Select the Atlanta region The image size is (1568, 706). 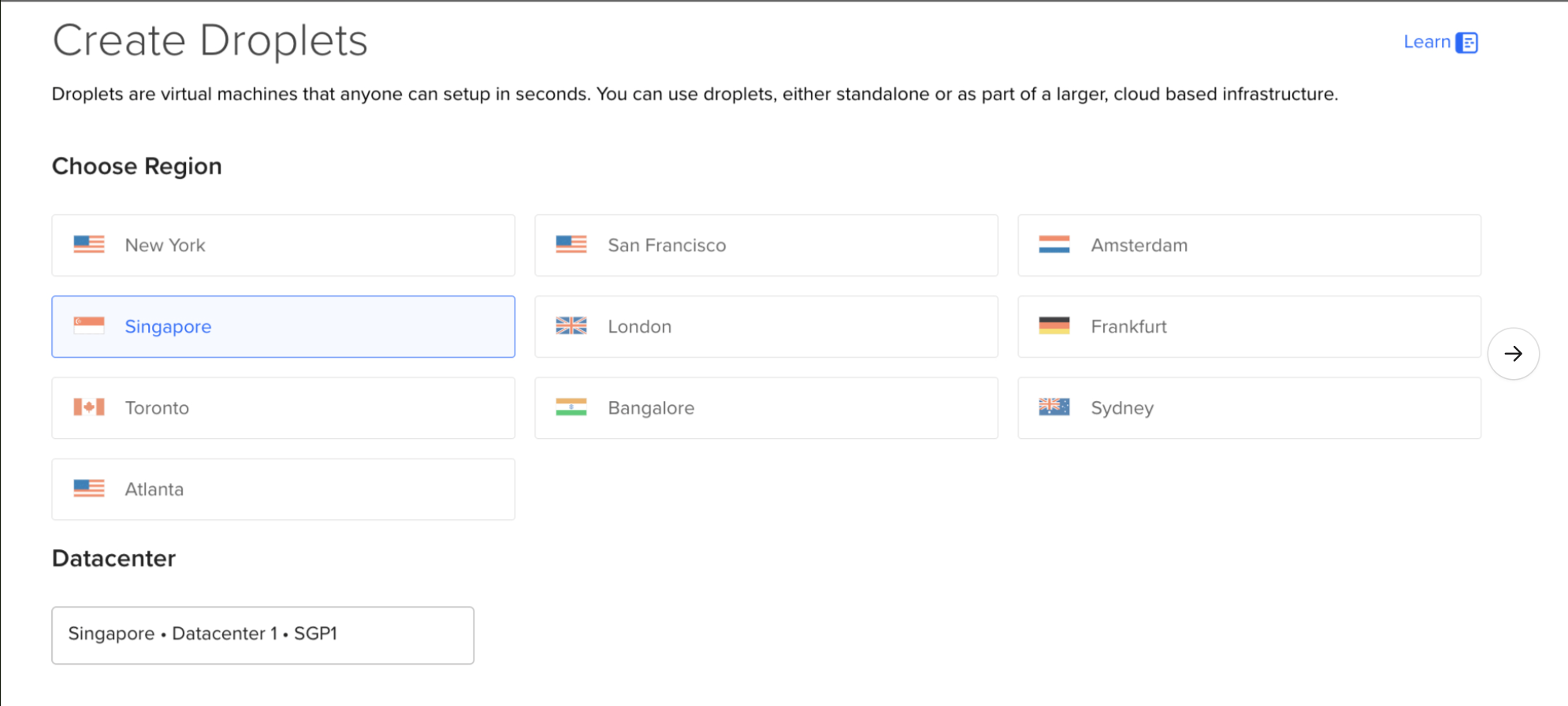click(283, 489)
